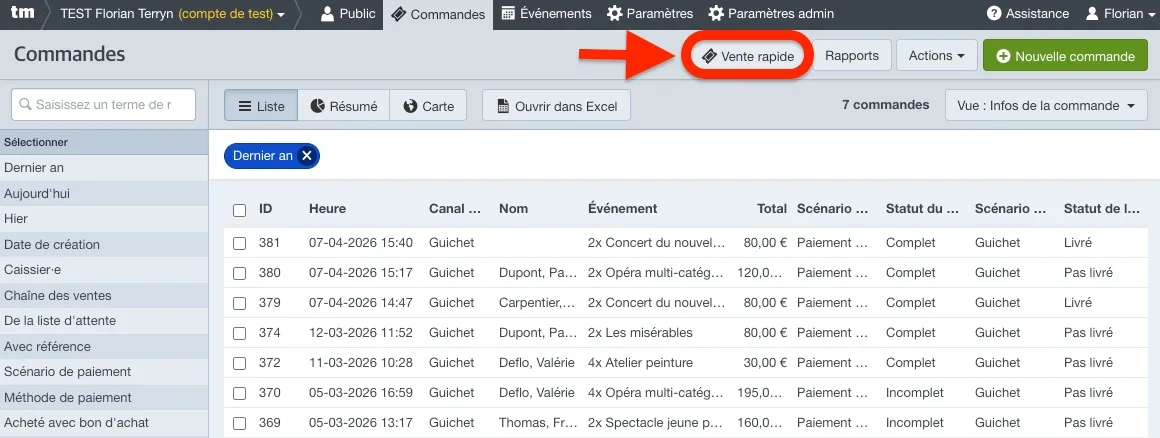1160x438 pixels.
Task: Click the Événements calendar icon
Action: pyautogui.click(x=508, y=14)
